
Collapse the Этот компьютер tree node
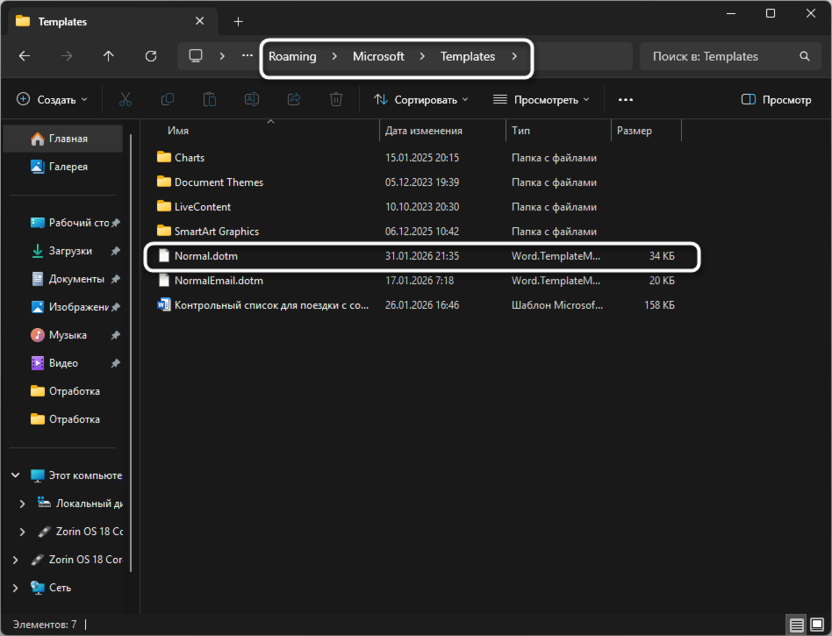14,475
